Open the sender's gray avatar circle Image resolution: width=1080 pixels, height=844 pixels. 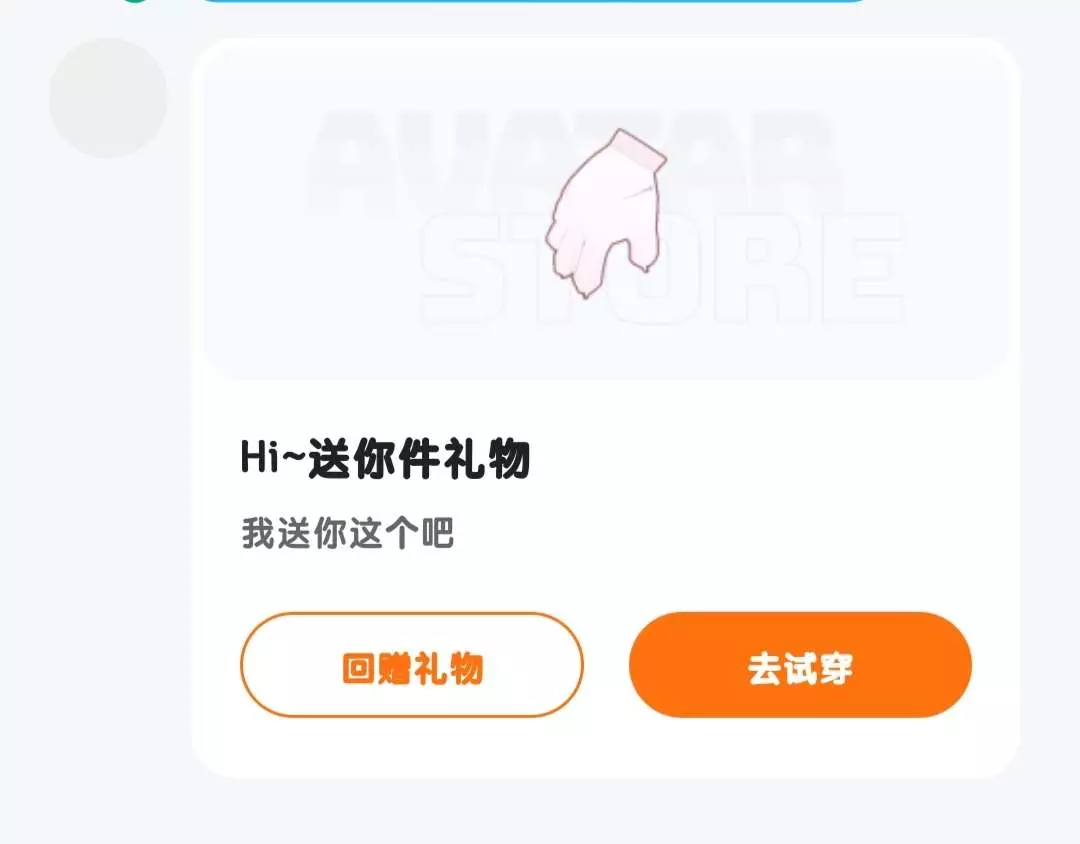pos(108,98)
